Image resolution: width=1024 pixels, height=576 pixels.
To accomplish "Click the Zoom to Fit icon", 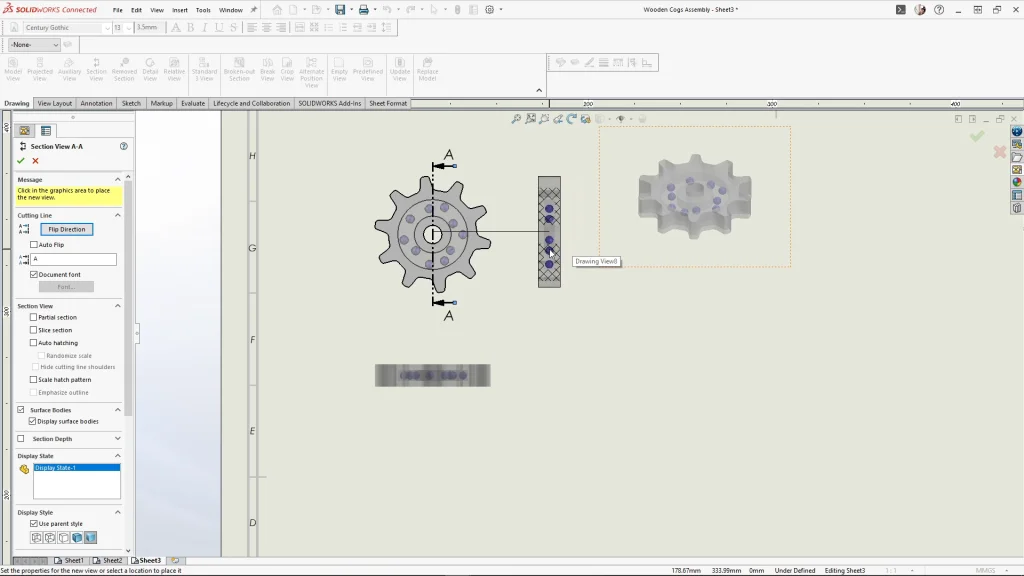I will [x=516, y=119].
